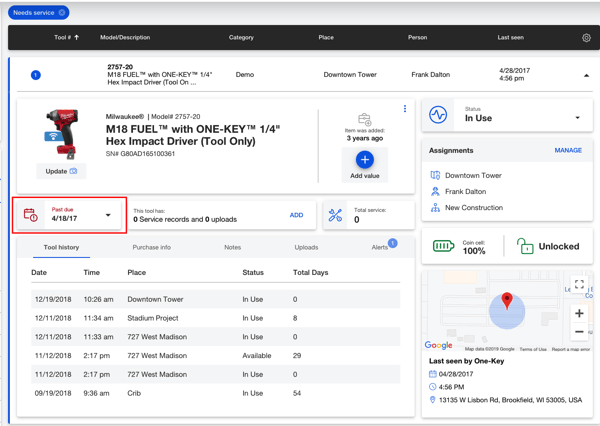
Task: Click the Total Days column header
Action: coord(310,273)
